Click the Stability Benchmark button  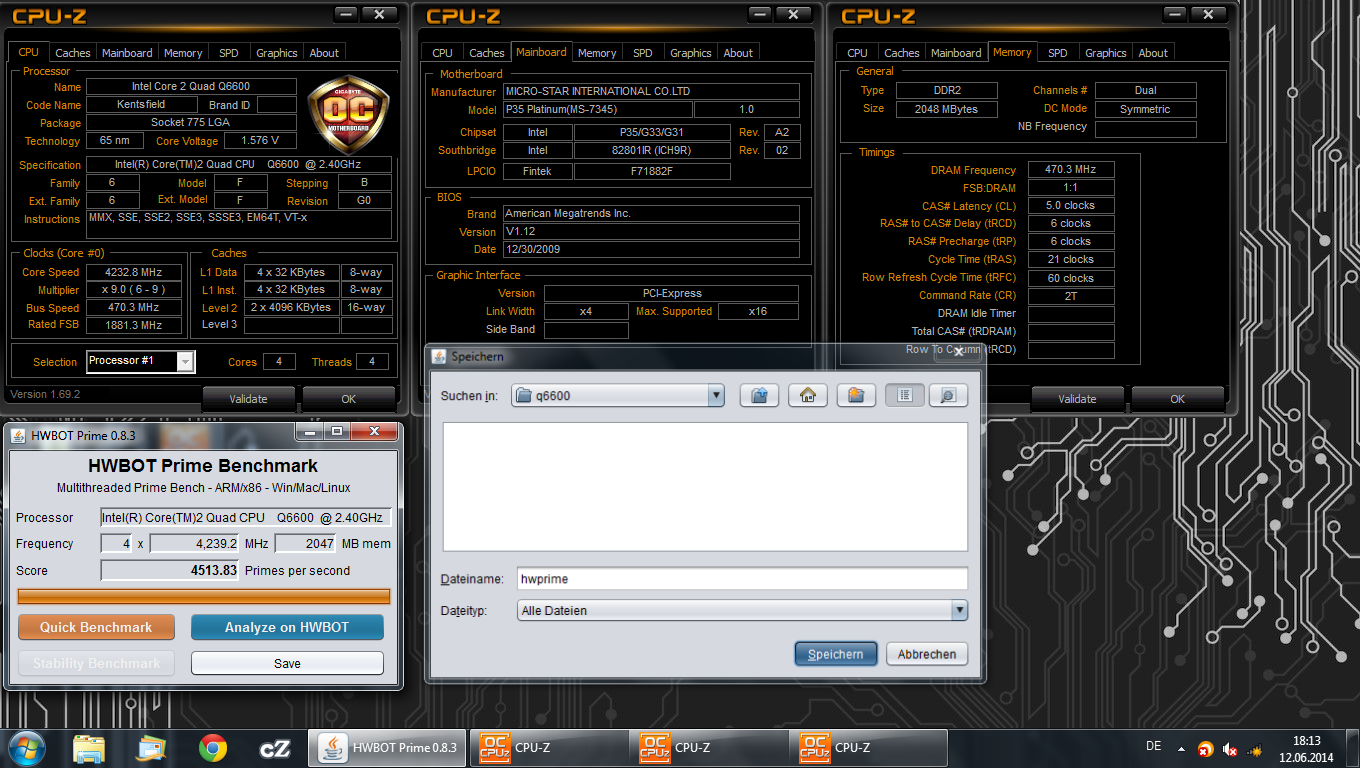pyautogui.click(x=96, y=663)
